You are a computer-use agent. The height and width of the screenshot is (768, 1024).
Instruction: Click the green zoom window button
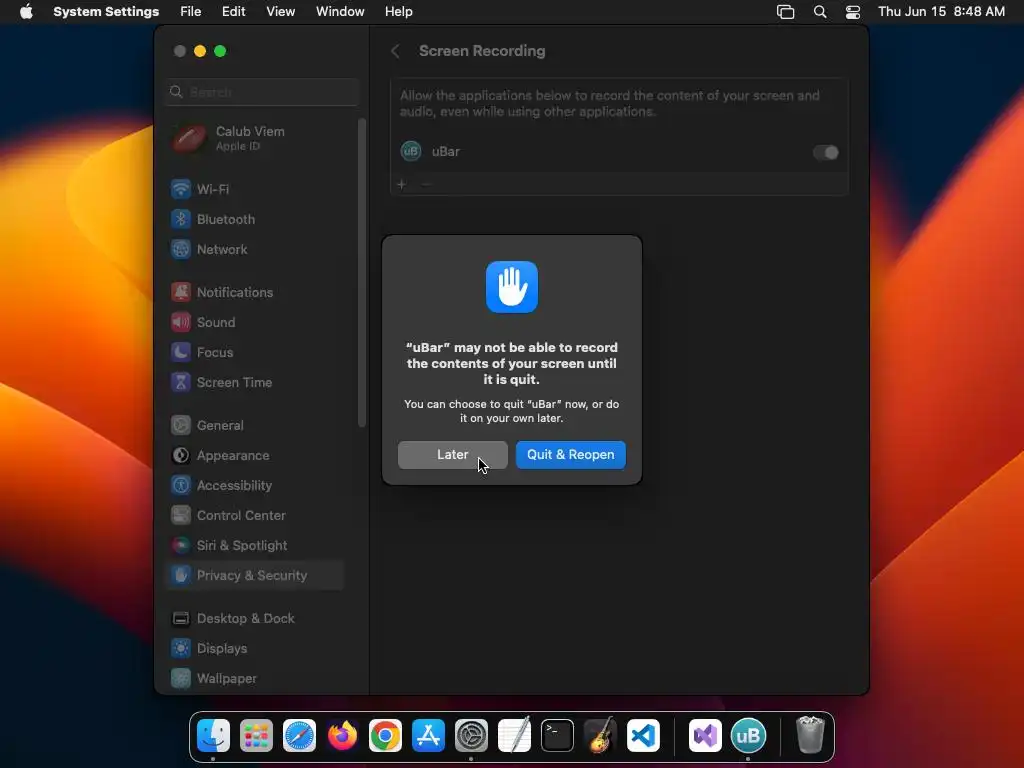pyautogui.click(x=220, y=51)
